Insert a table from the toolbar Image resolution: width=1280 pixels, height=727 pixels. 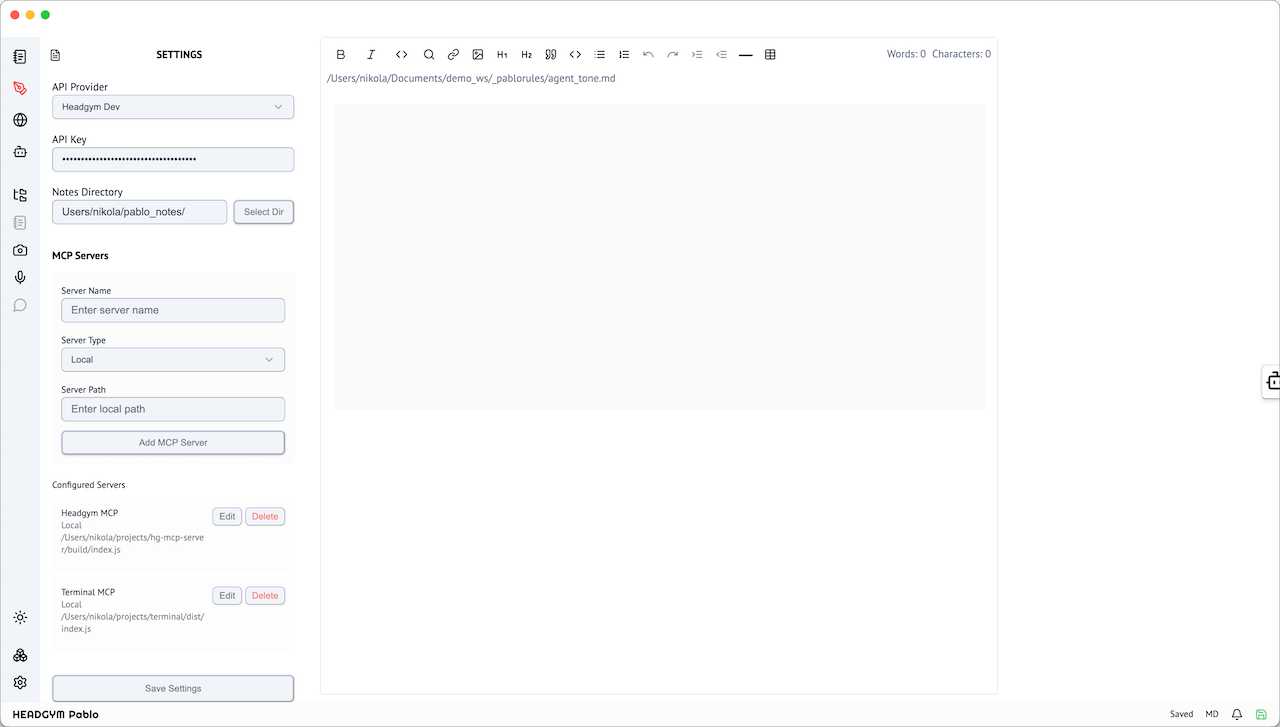(770, 55)
